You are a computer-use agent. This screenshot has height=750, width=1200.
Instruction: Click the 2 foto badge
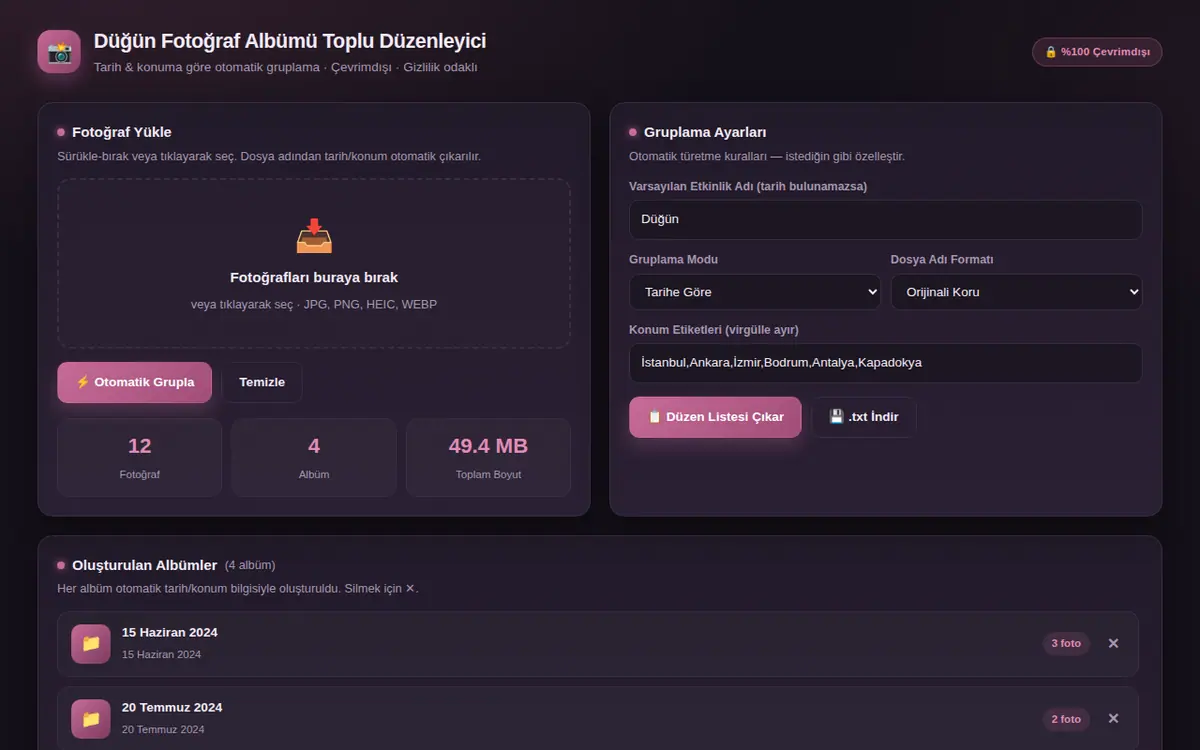tap(1066, 718)
